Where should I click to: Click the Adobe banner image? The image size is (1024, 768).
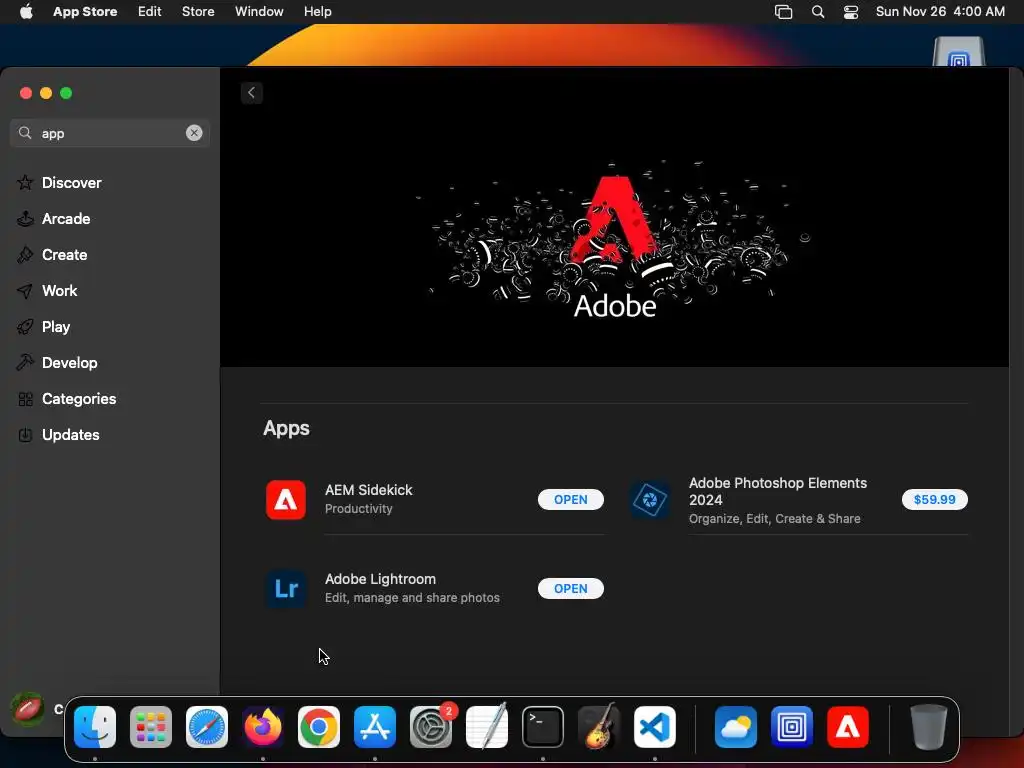614,217
